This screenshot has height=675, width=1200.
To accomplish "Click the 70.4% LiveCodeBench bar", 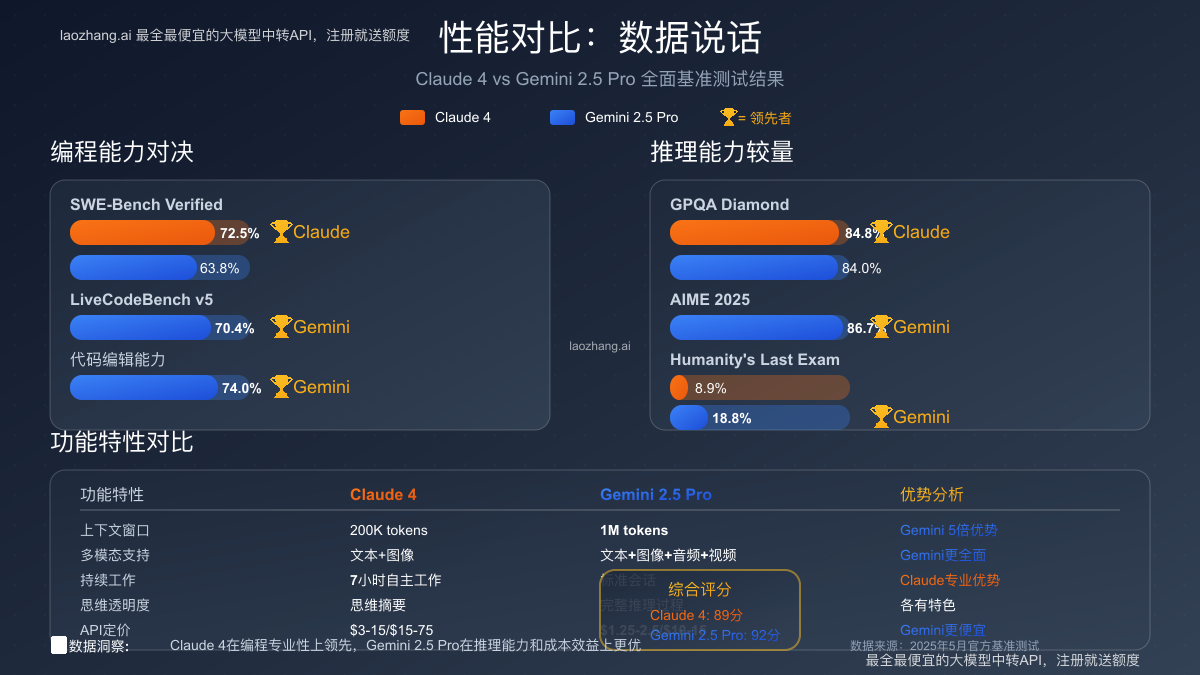I will tap(141, 327).
